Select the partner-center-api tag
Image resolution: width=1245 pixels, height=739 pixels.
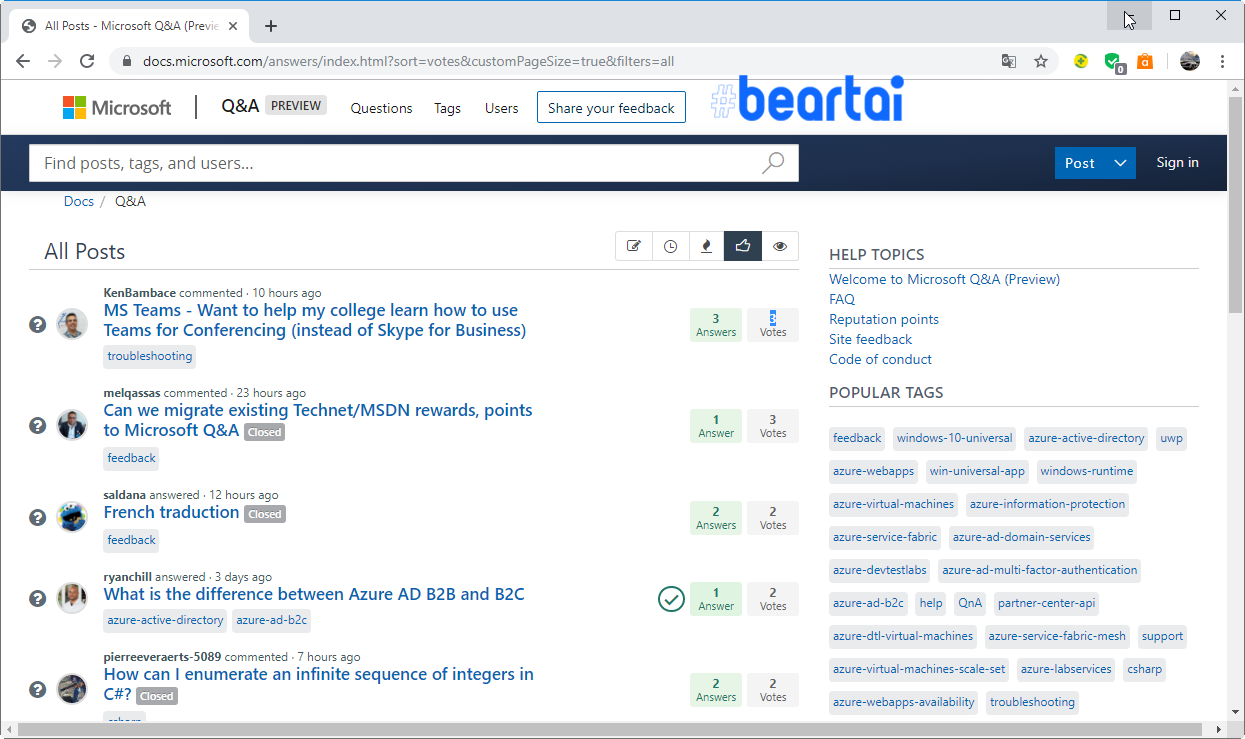coord(1046,603)
